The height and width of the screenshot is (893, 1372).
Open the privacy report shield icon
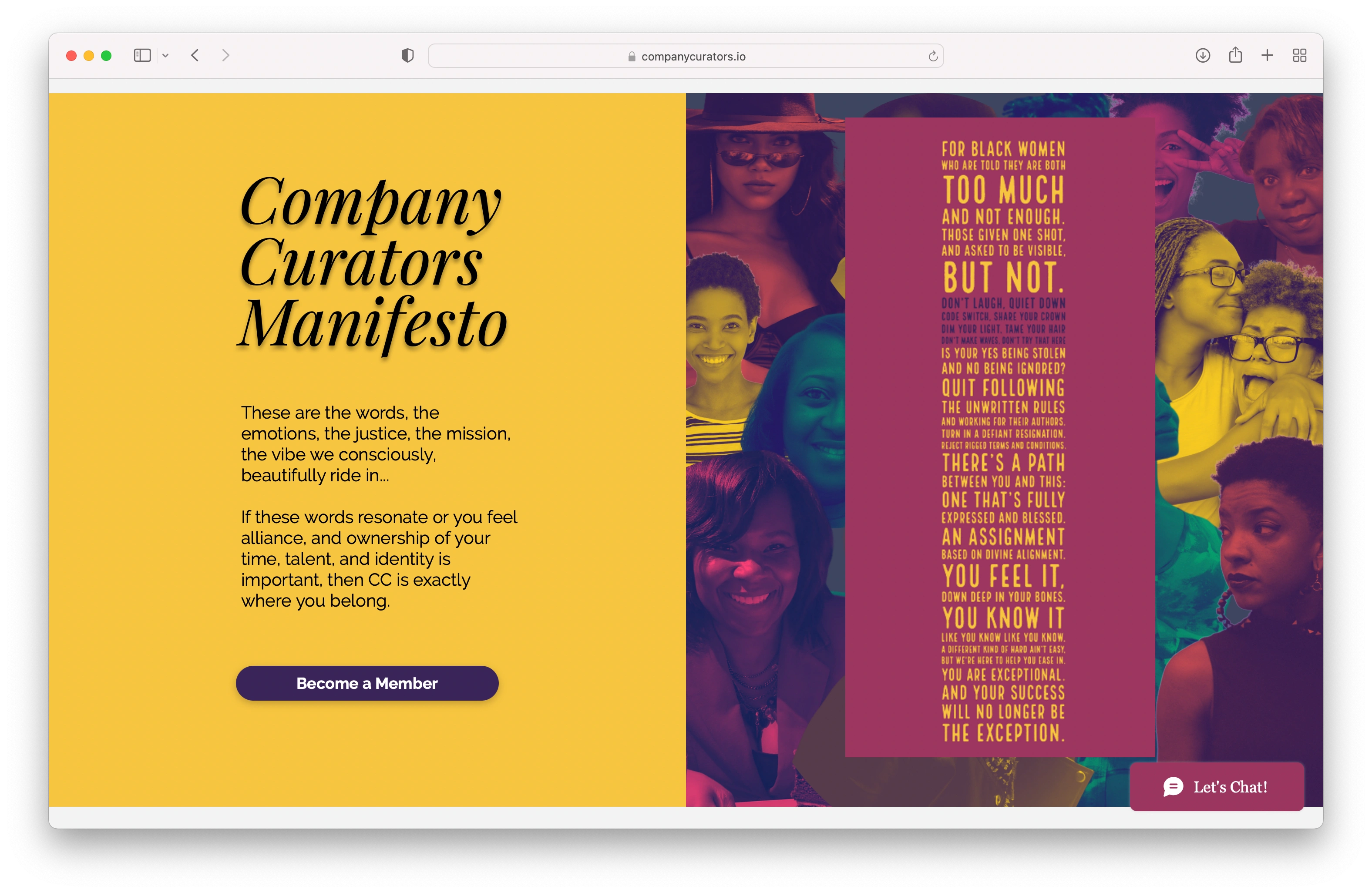click(407, 55)
